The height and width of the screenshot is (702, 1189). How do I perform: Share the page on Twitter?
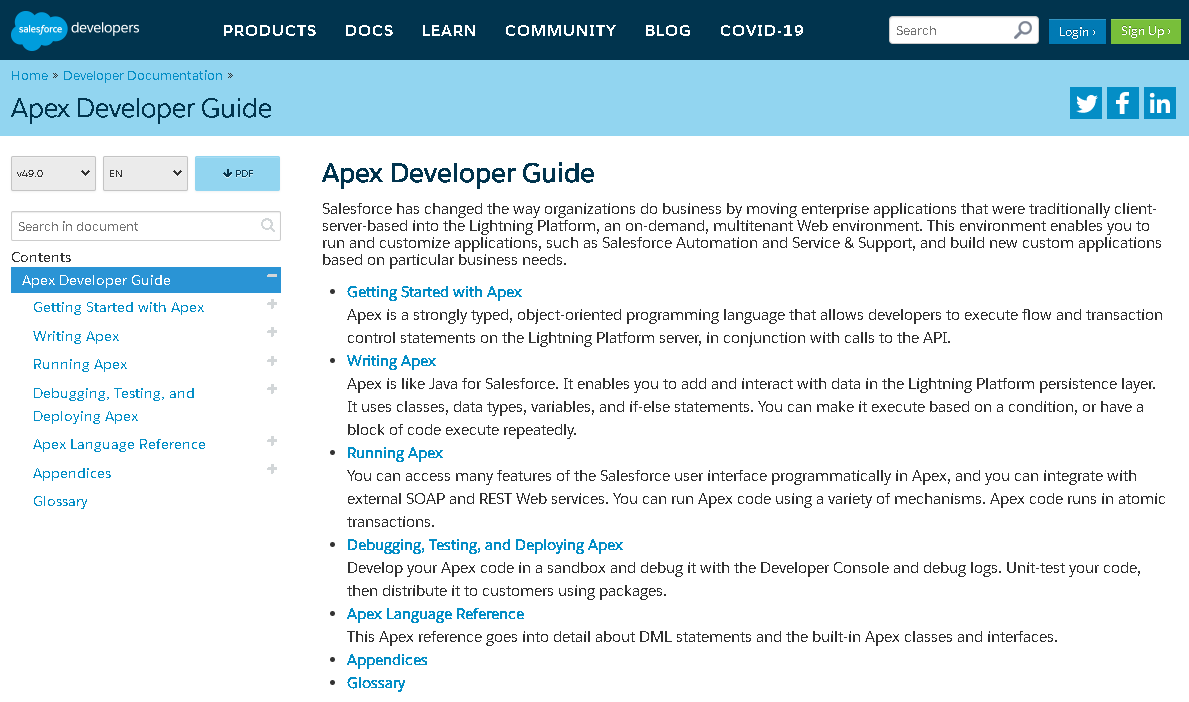(x=1085, y=102)
